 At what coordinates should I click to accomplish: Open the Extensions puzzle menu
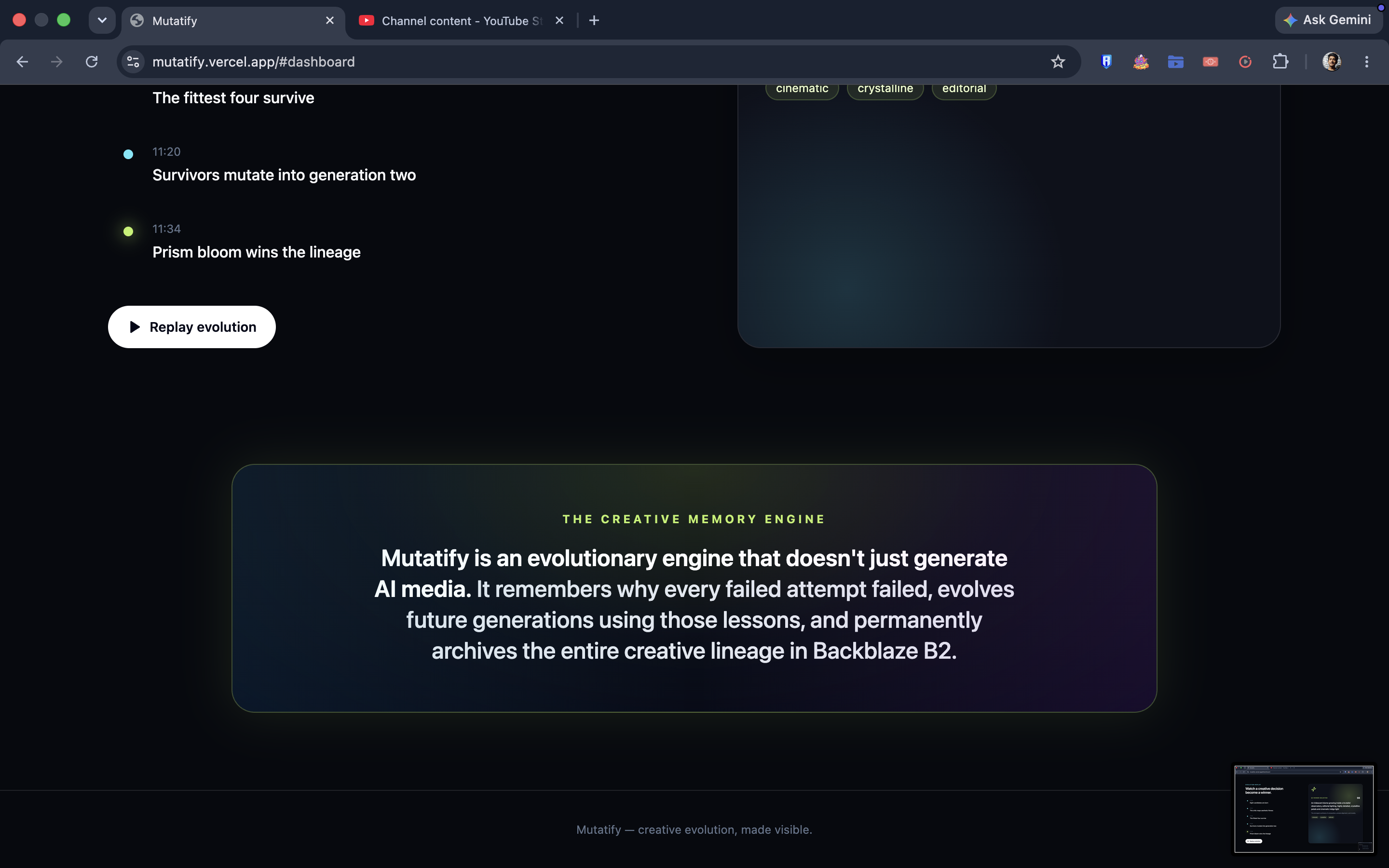pos(1280,61)
